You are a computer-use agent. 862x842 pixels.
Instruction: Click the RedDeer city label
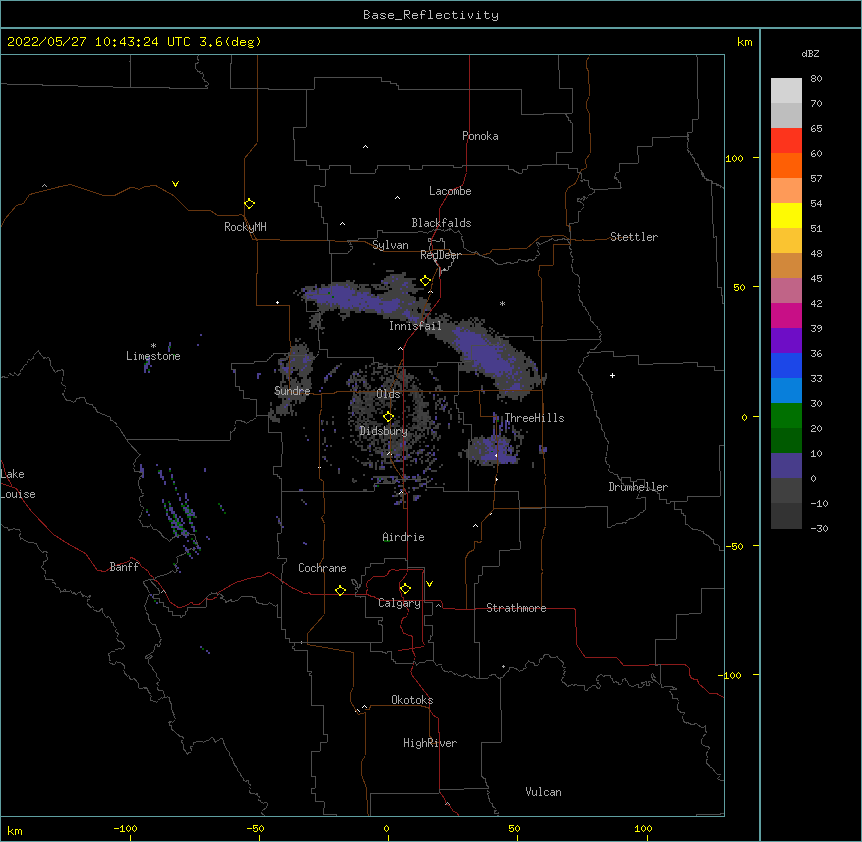[440, 255]
